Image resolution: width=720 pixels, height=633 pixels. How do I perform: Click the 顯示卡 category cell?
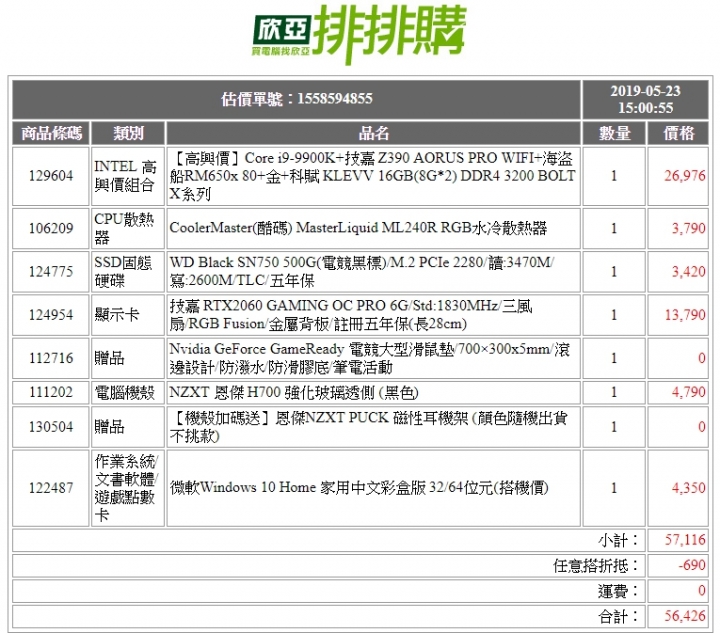[128, 315]
